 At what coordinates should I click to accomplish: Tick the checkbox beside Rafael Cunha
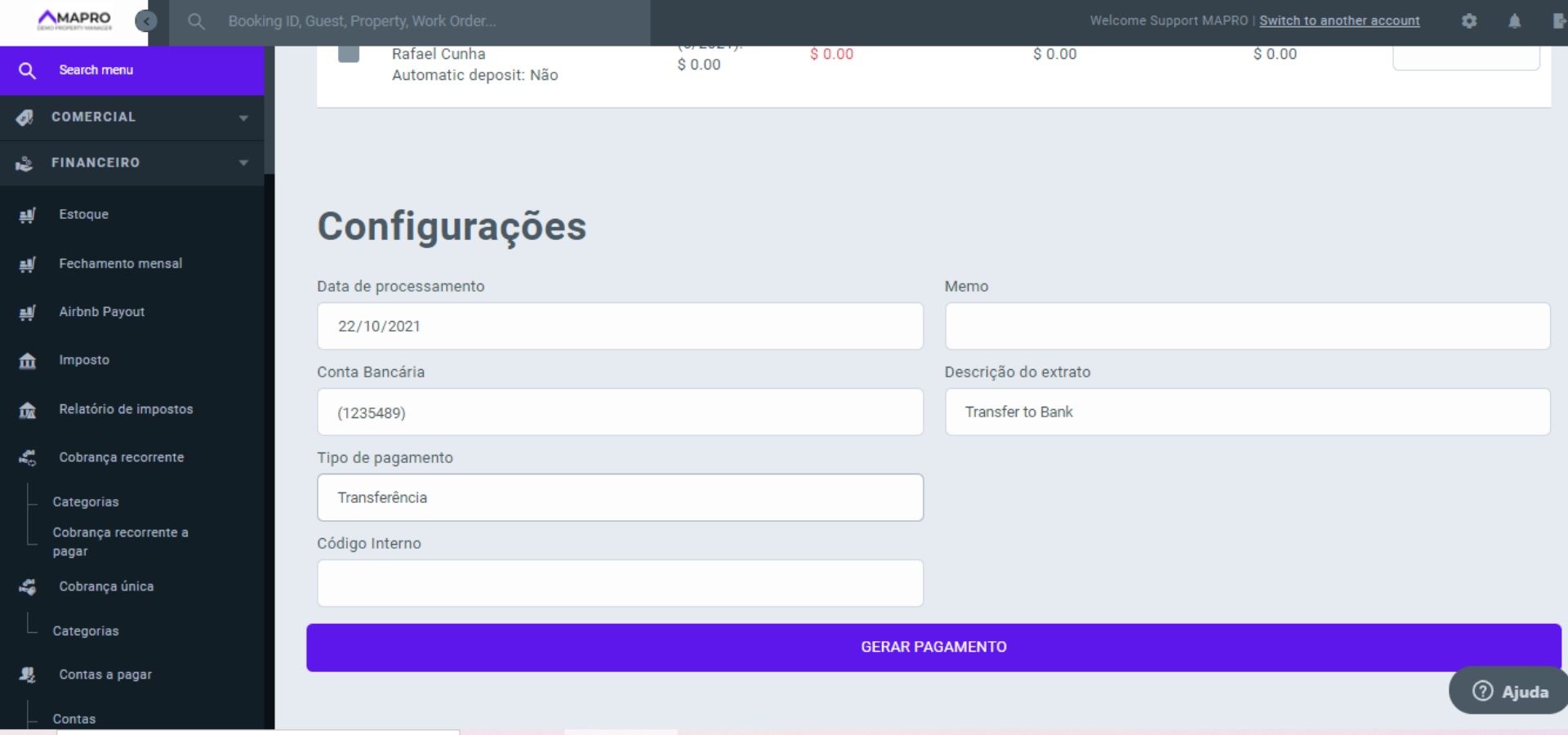click(349, 54)
